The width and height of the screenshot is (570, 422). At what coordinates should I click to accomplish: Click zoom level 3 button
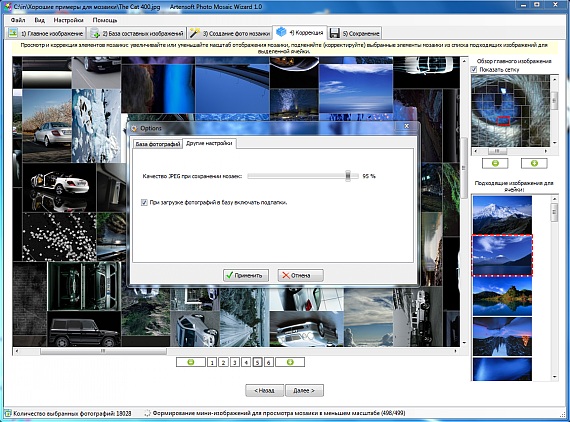click(235, 362)
